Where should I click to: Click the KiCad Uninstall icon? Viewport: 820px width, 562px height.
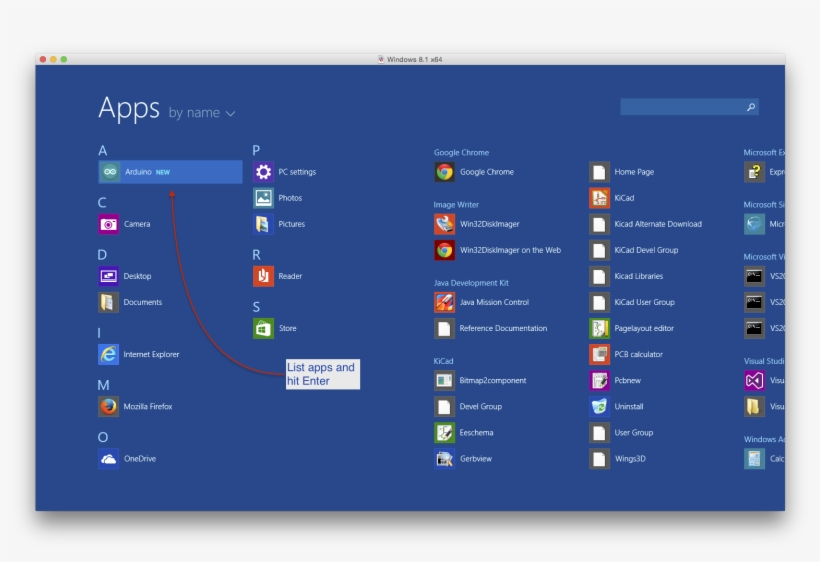pyautogui.click(x=599, y=407)
